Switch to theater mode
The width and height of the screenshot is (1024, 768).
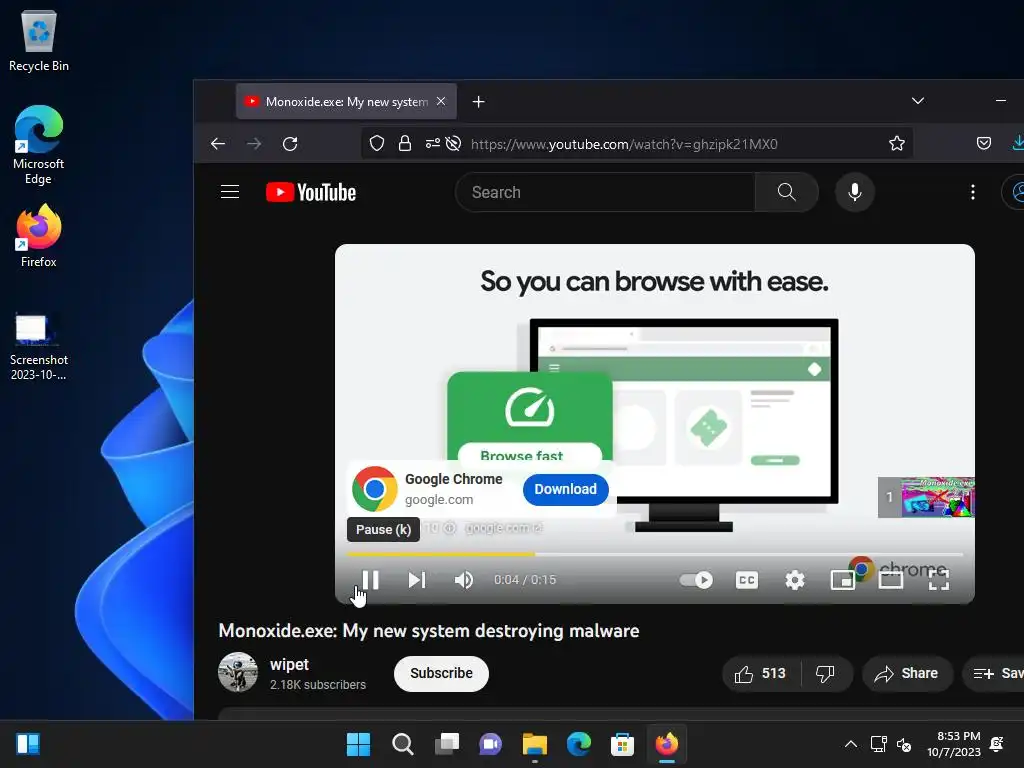pos(891,579)
